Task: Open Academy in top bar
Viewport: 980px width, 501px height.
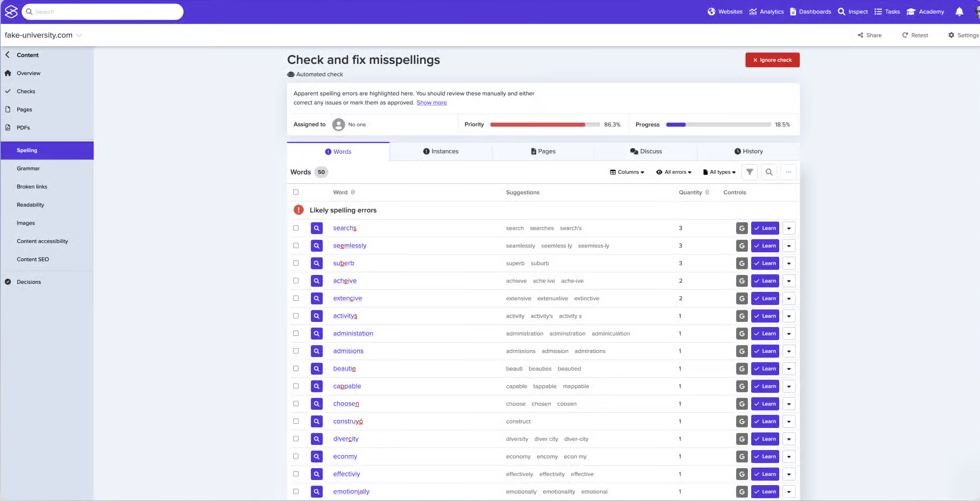Action: (926, 12)
